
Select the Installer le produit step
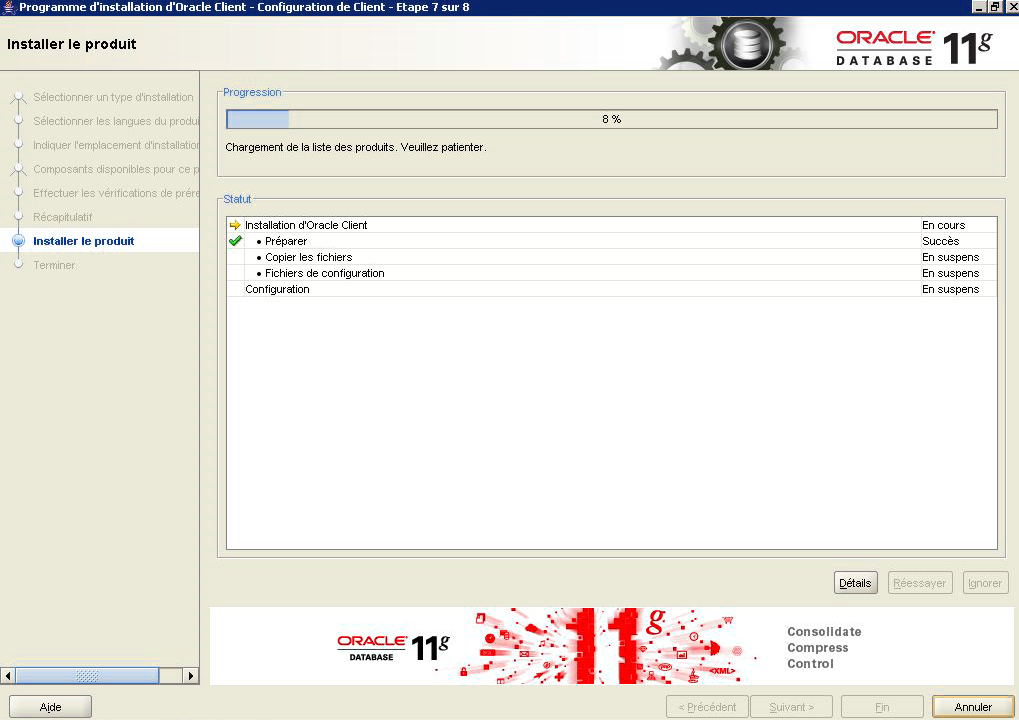[x=83, y=241]
